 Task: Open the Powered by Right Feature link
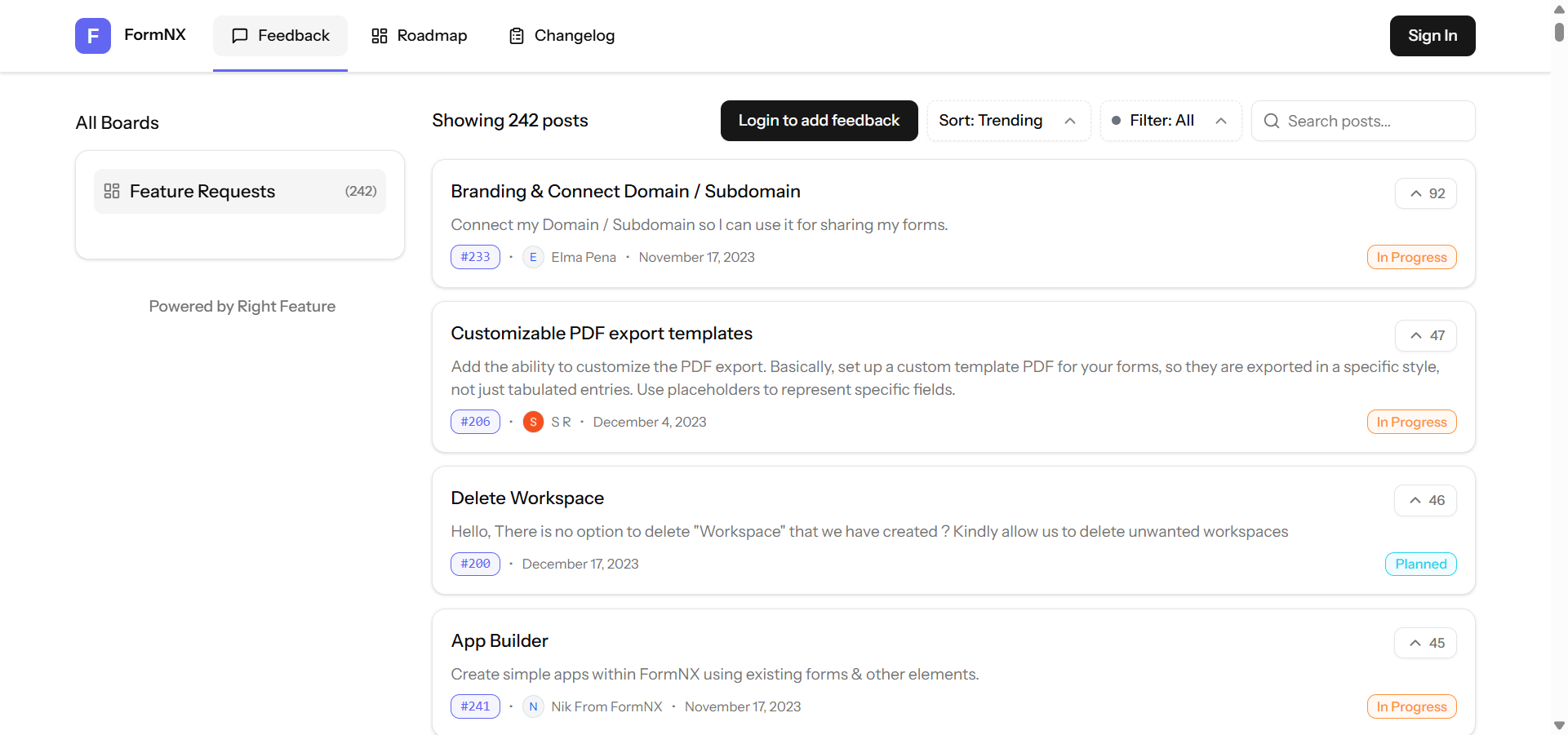(x=242, y=307)
